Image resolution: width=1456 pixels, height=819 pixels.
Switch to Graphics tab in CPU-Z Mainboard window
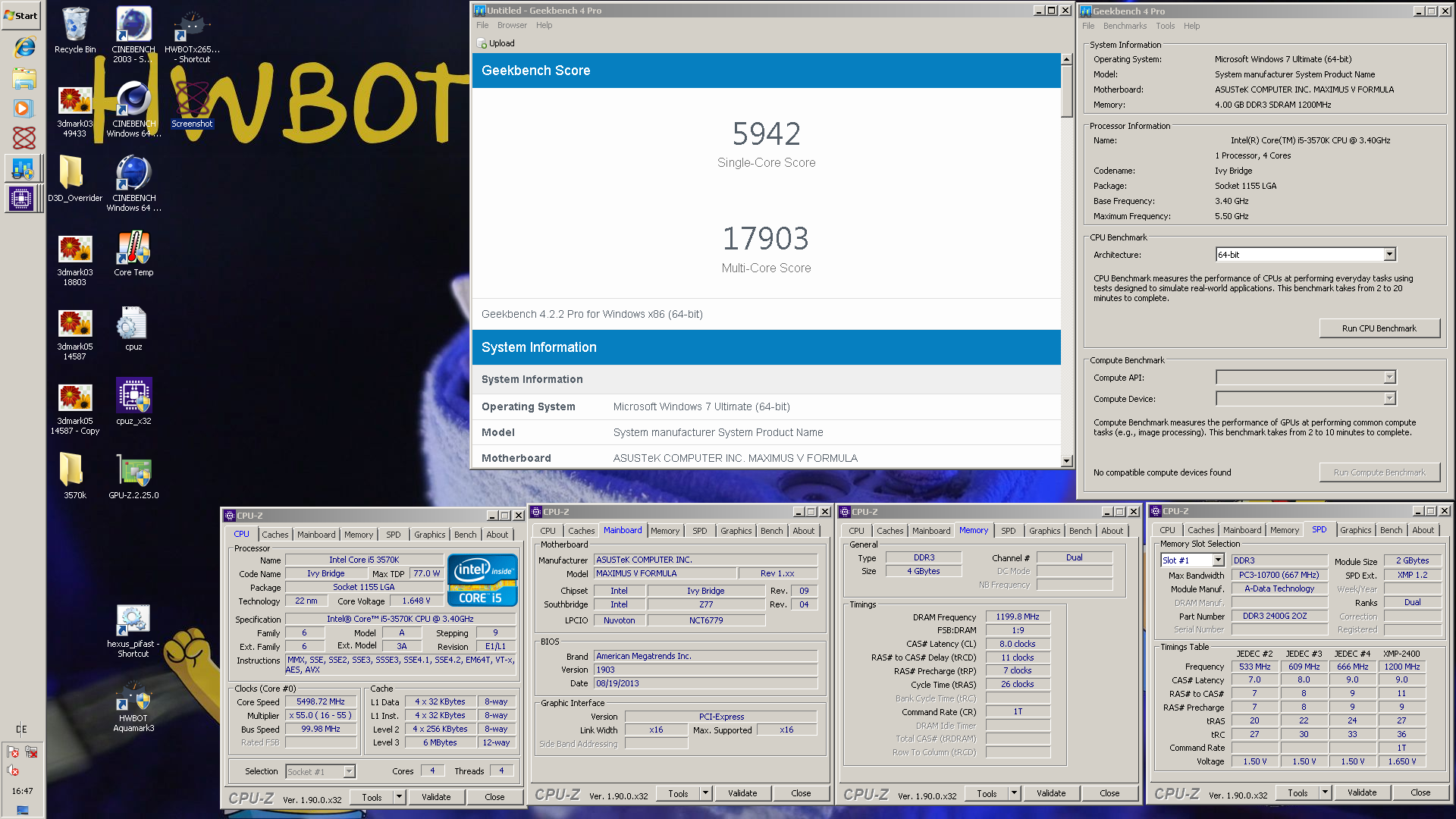pyautogui.click(x=736, y=531)
